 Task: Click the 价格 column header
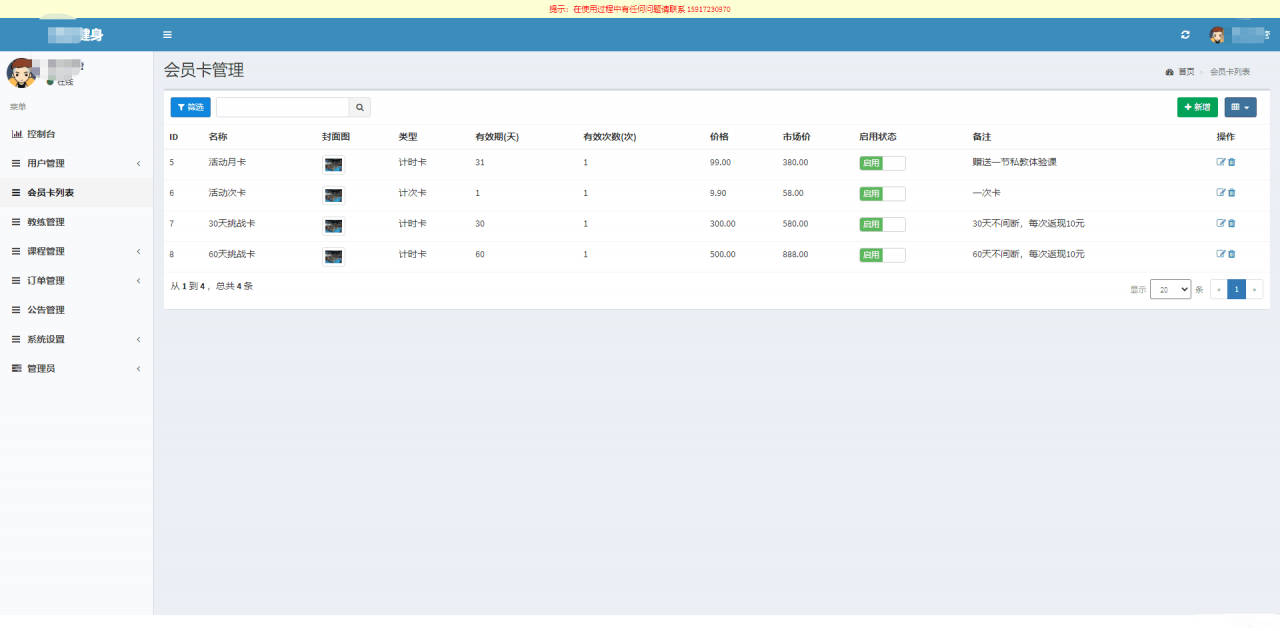coord(719,137)
